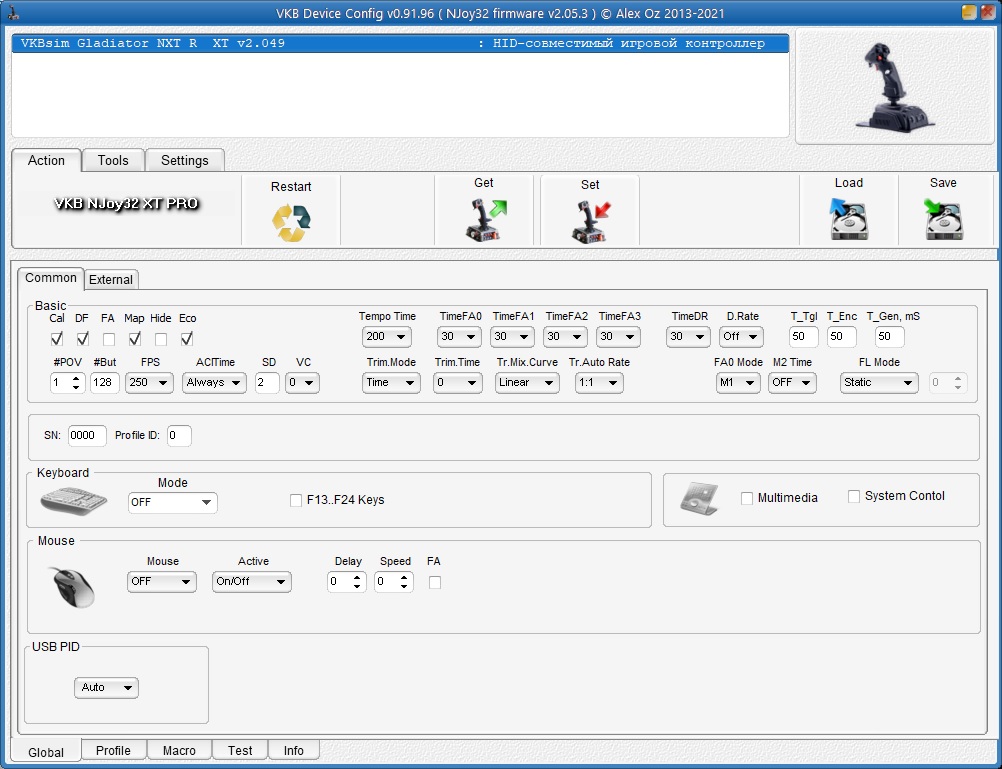Screen dimensions: 1002x769
Task: Open the Tempo Time dropdown
Action: [387, 337]
